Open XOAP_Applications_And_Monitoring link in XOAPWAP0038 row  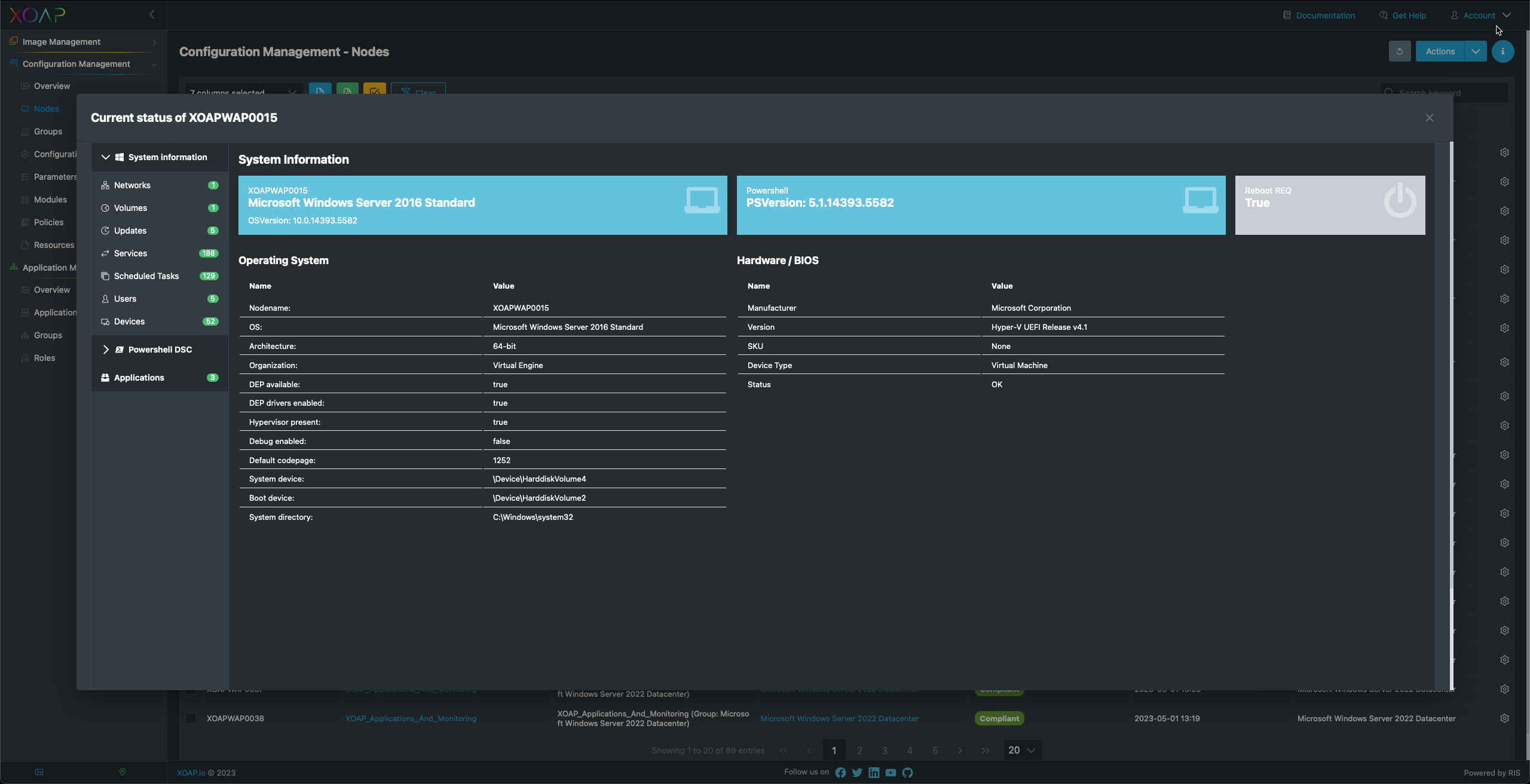pos(411,718)
